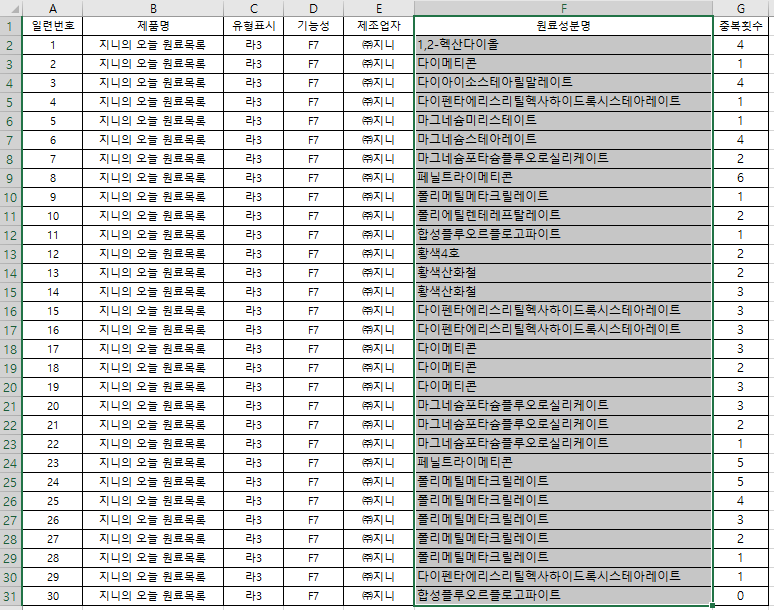The height and width of the screenshot is (610, 774).
Task: Select column G header
Action: [740, 8]
